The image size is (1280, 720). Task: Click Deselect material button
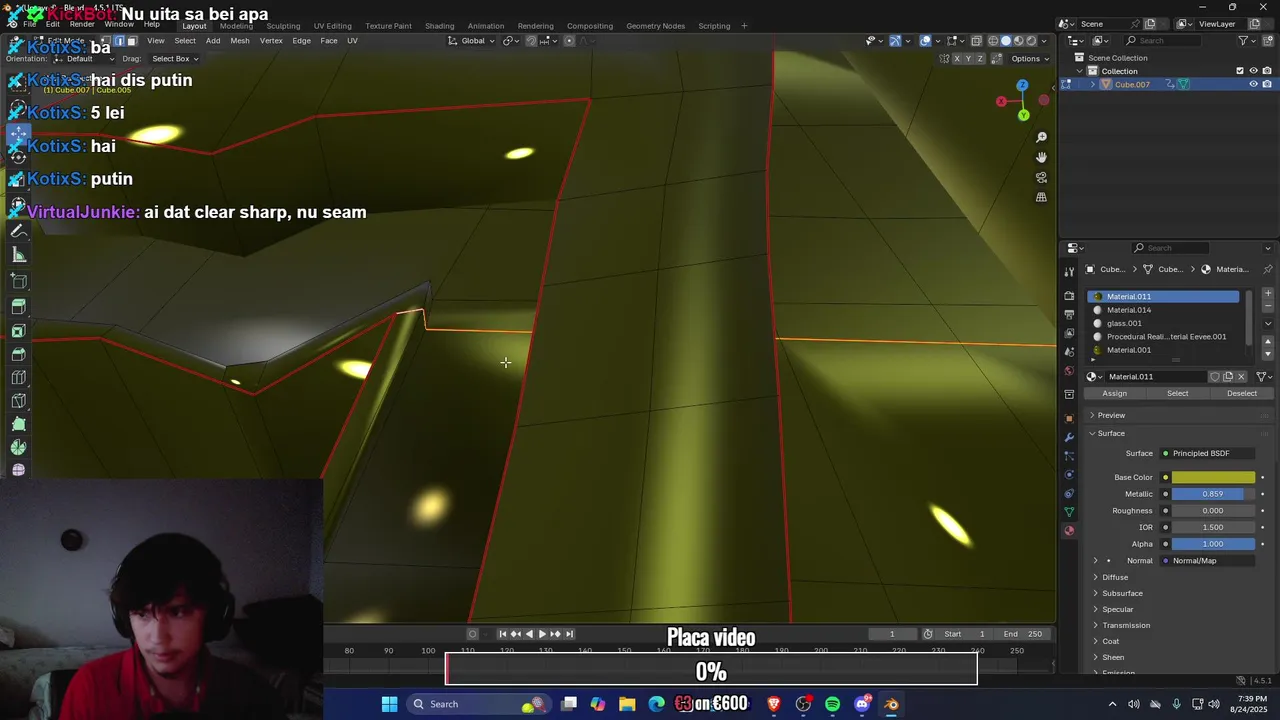point(1242,393)
